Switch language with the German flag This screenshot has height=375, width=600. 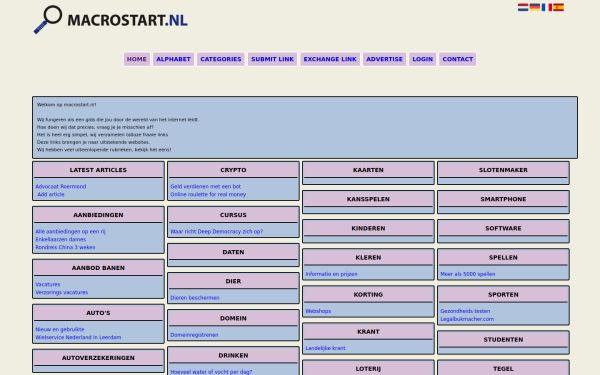[x=535, y=7]
